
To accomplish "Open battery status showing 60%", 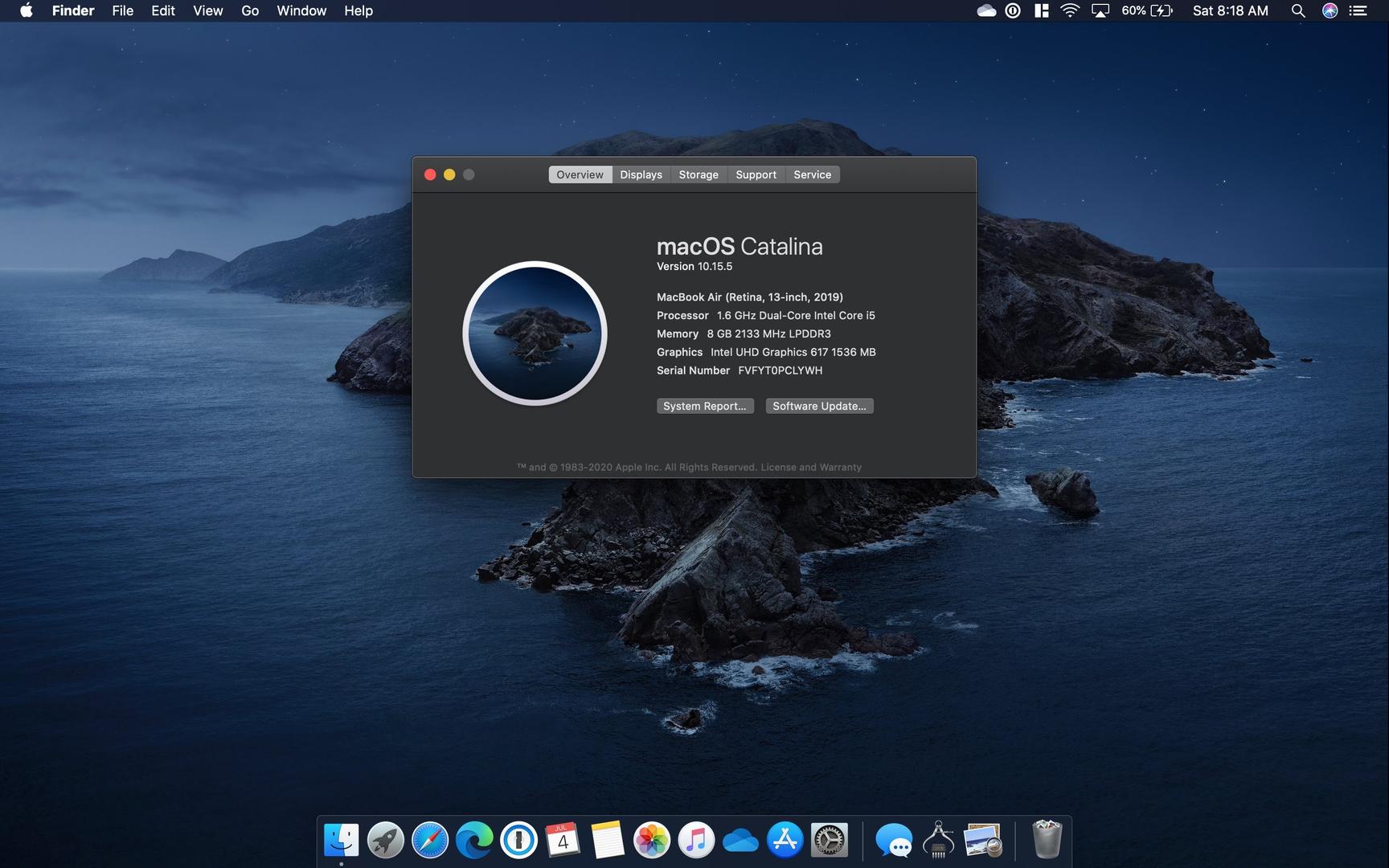I will click(1147, 10).
